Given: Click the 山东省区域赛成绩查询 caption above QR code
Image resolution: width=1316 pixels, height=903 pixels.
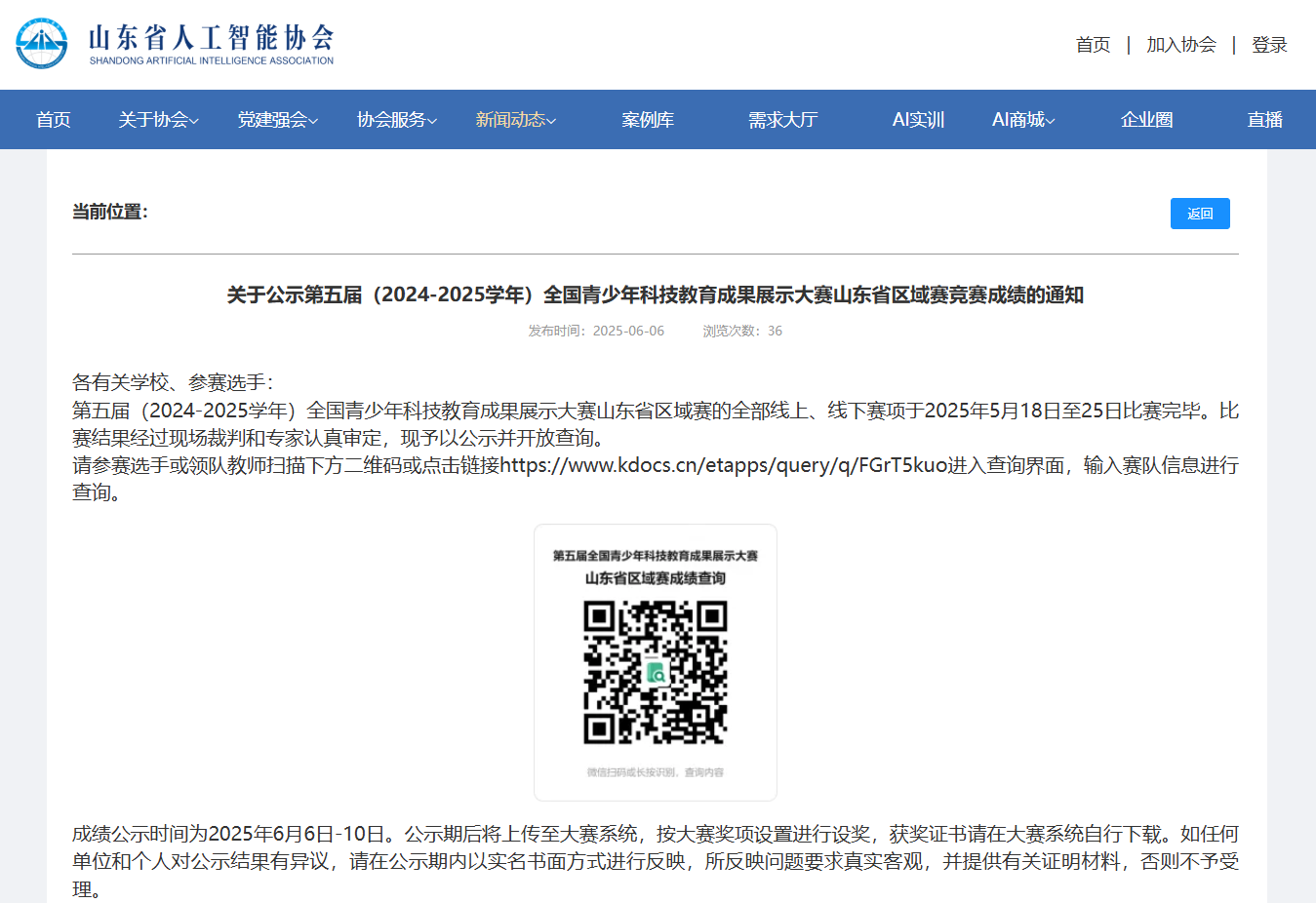Looking at the screenshot, I should point(656,578).
